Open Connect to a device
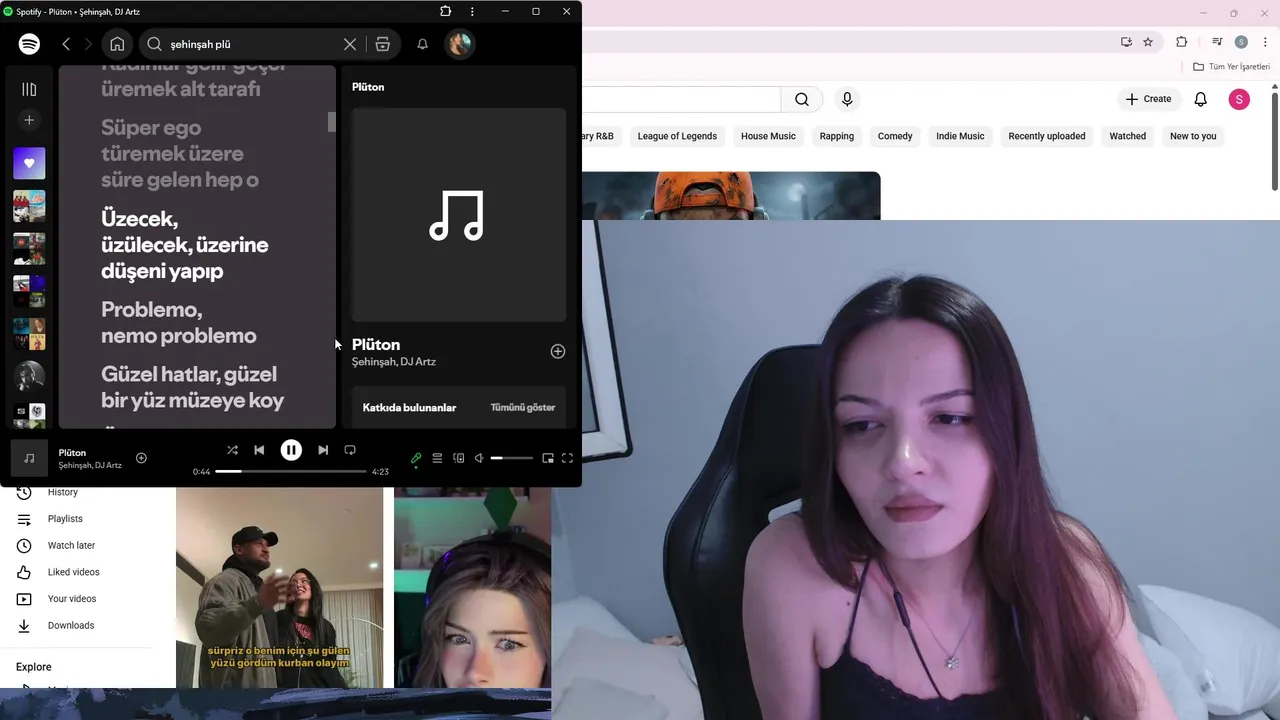The width and height of the screenshot is (1280, 720). [459, 458]
